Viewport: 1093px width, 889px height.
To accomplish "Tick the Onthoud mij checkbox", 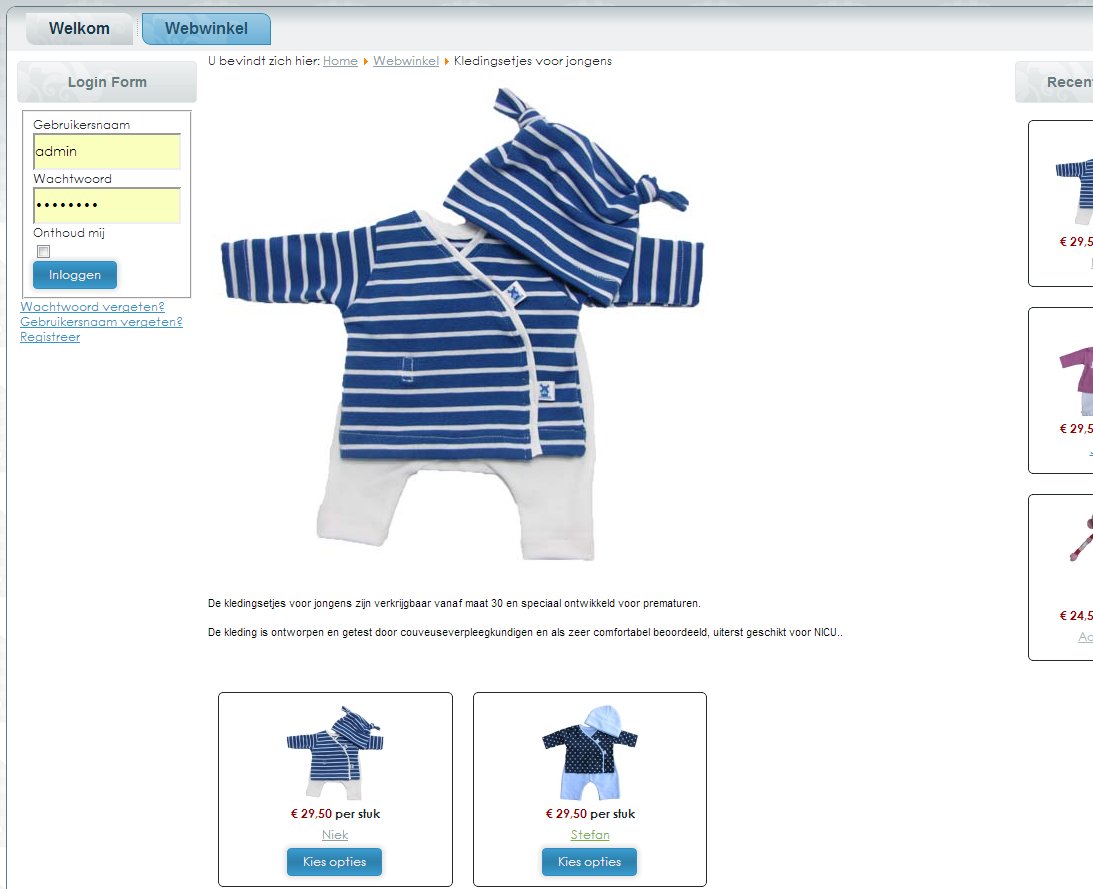I will [43, 251].
